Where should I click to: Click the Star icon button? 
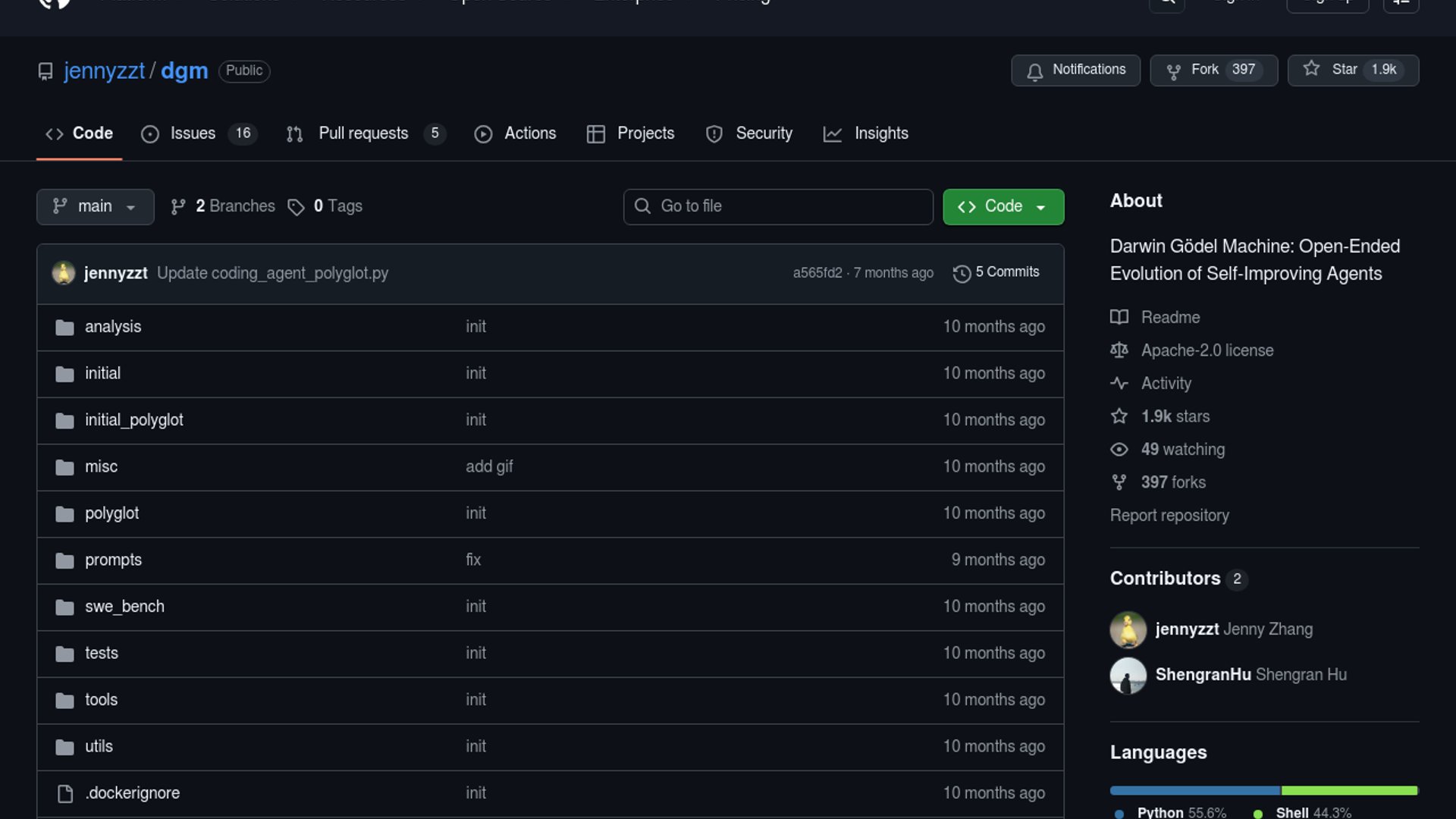(x=1311, y=69)
